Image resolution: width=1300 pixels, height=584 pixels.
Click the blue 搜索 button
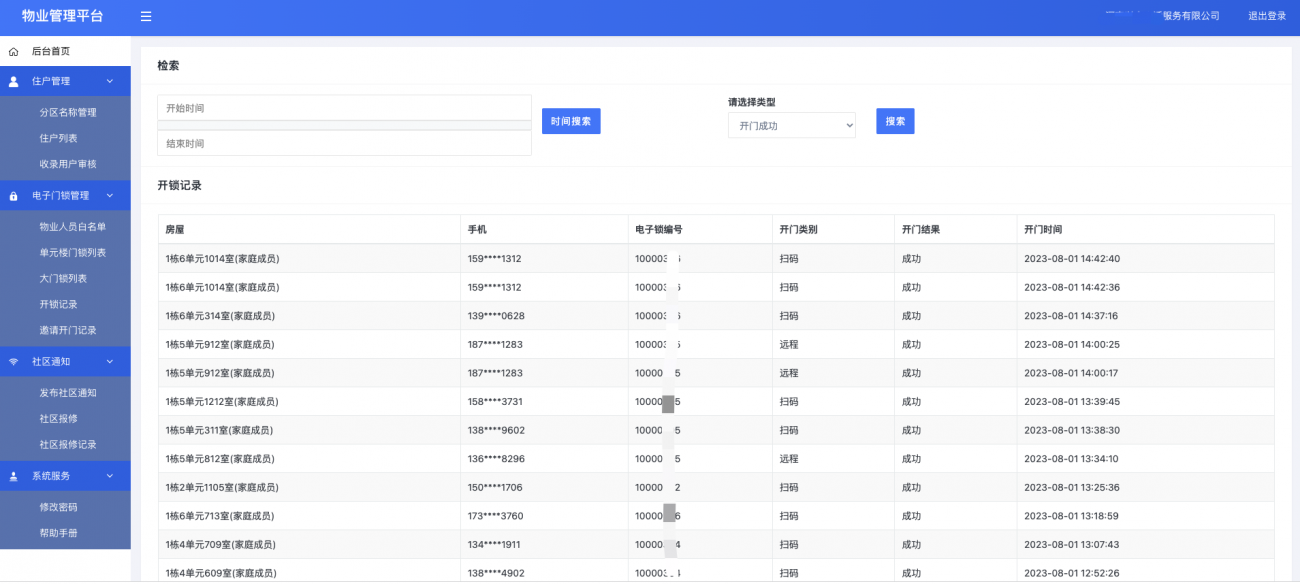click(x=895, y=121)
